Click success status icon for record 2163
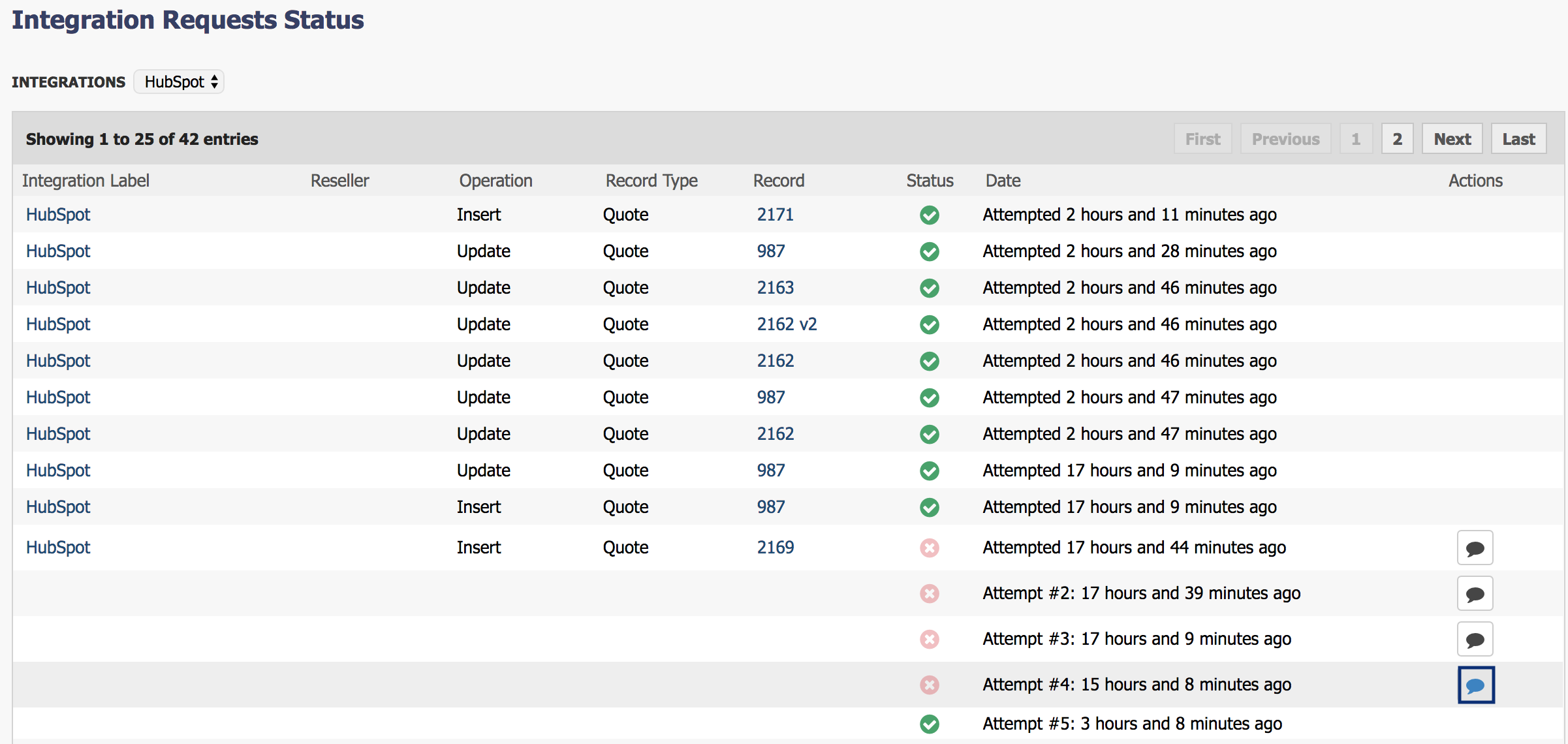Image resolution: width=1568 pixels, height=744 pixels. click(930, 288)
